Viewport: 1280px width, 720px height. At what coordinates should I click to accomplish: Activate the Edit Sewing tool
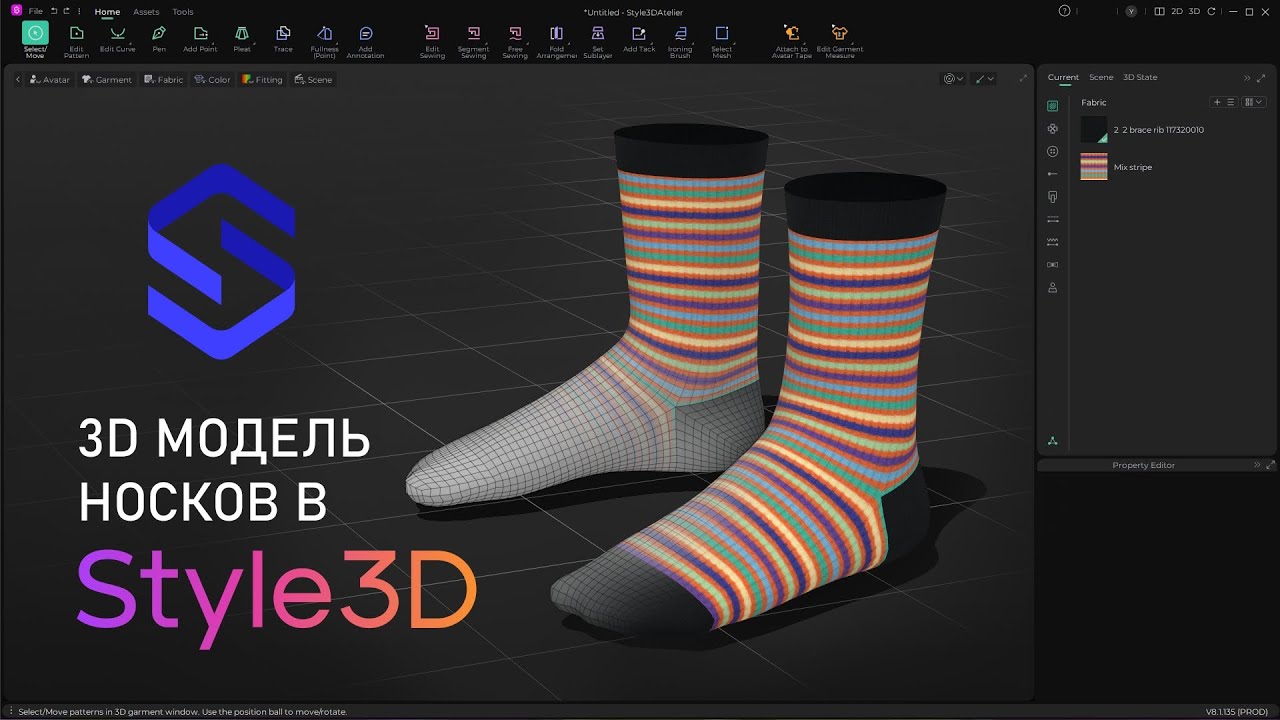(432, 41)
